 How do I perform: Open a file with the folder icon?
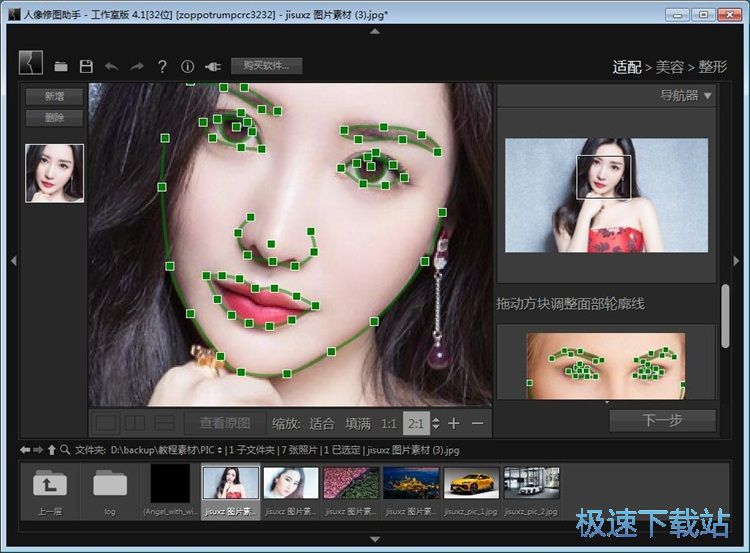pyautogui.click(x=61, y=66)
